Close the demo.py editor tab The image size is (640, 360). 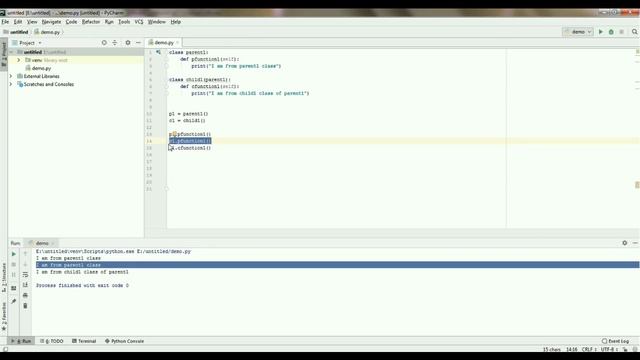[x=178, y=42]
